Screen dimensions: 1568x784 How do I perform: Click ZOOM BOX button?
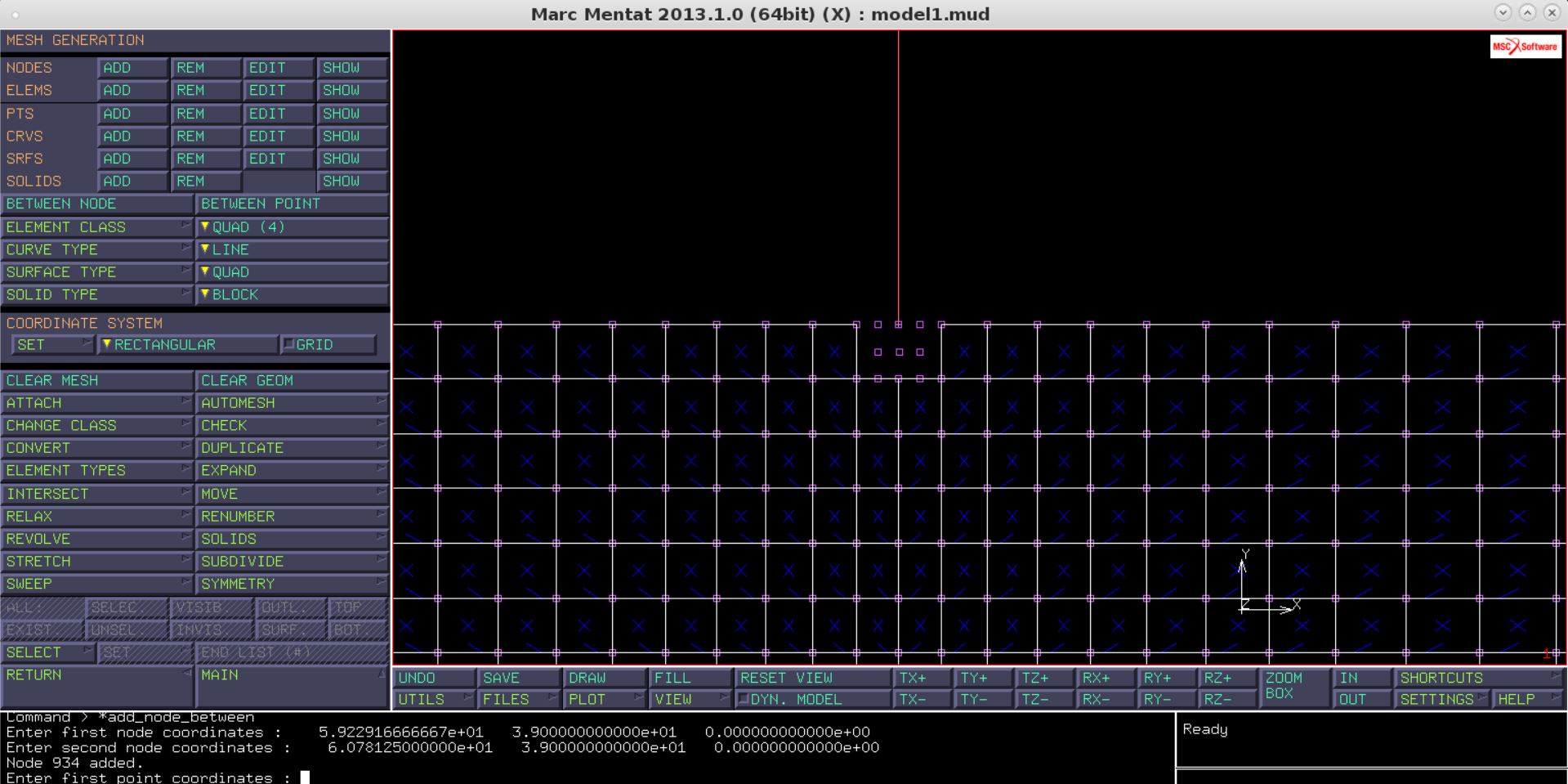pyautogui.click(x=1294, y=688)
